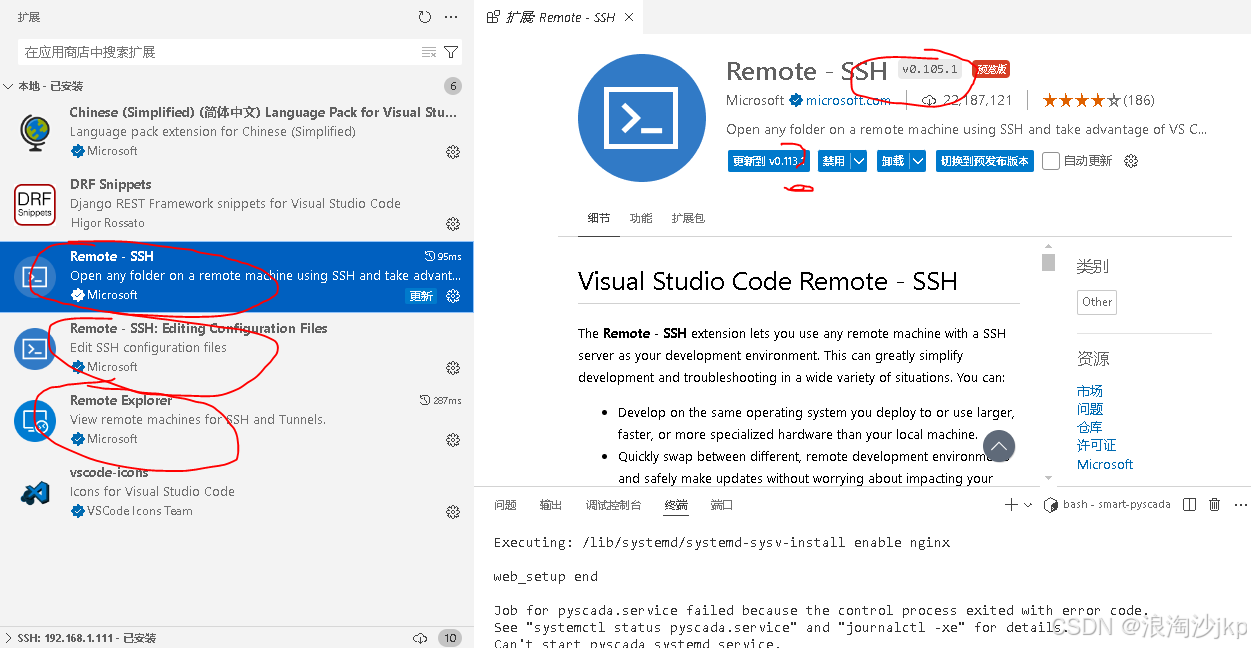Image resolution: width=1251 pixels, height=648 pixels.
Task: Click the 禁用 button
Action: [x=834, y=161]
